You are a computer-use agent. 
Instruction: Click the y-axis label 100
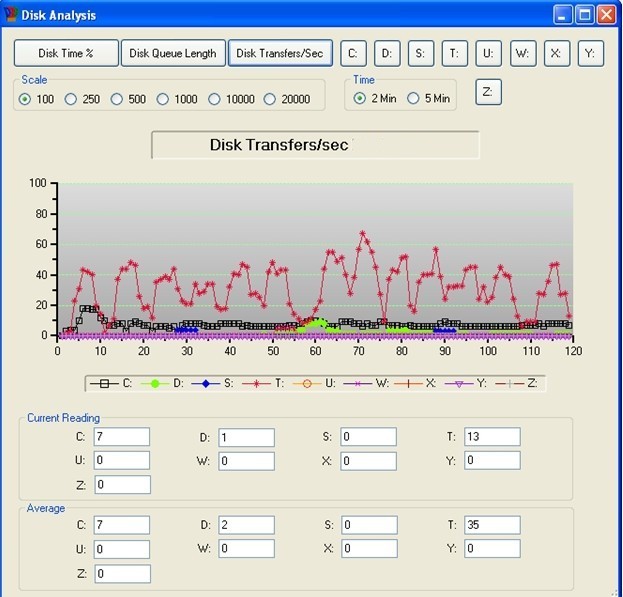pos(38,183)
